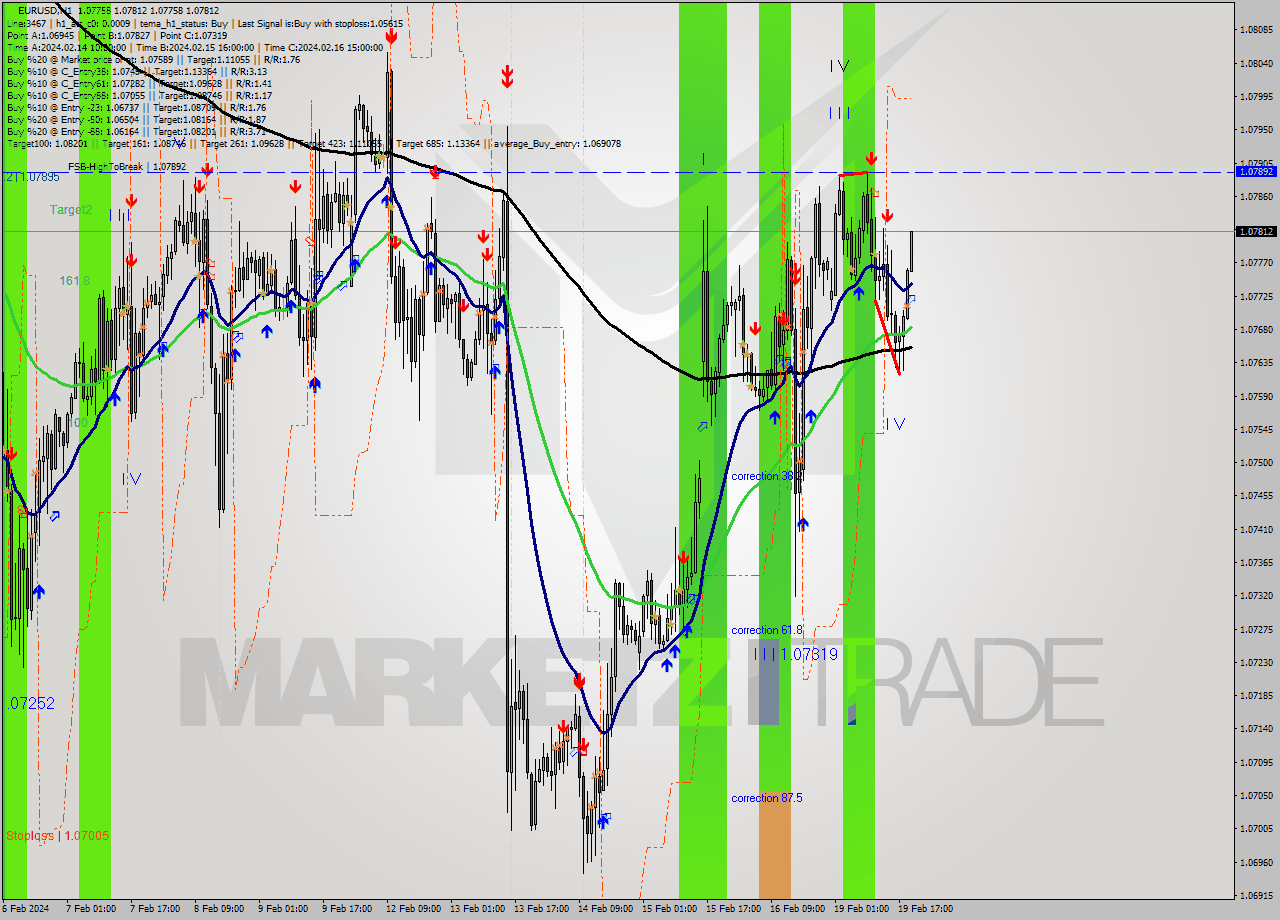Click the '| | | 1.07819' wave label
Viewport: 1280px width, 920px height.
point(796,653)
